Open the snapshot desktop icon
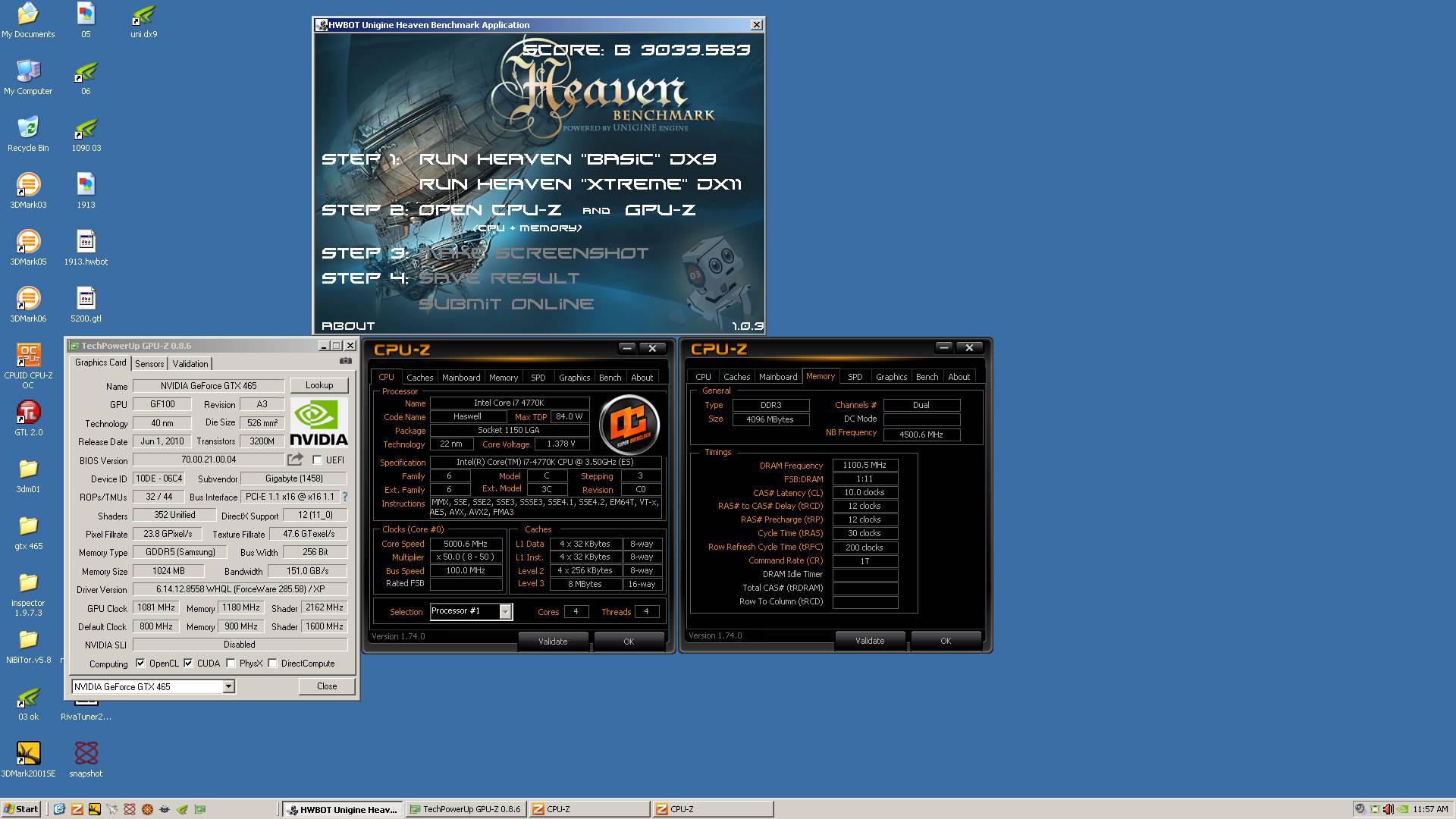 pos(86,760)
